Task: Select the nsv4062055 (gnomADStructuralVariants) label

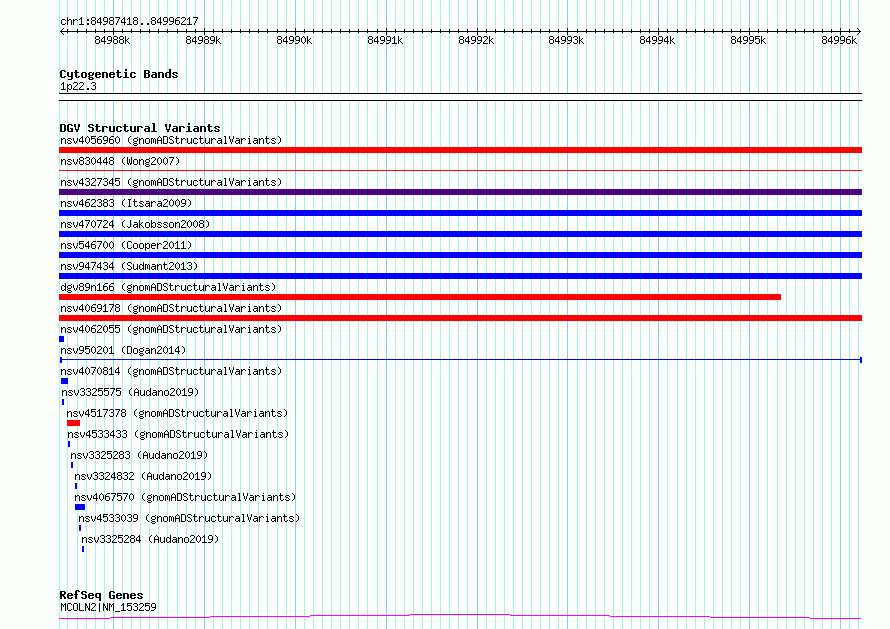Action: point(171,329)
